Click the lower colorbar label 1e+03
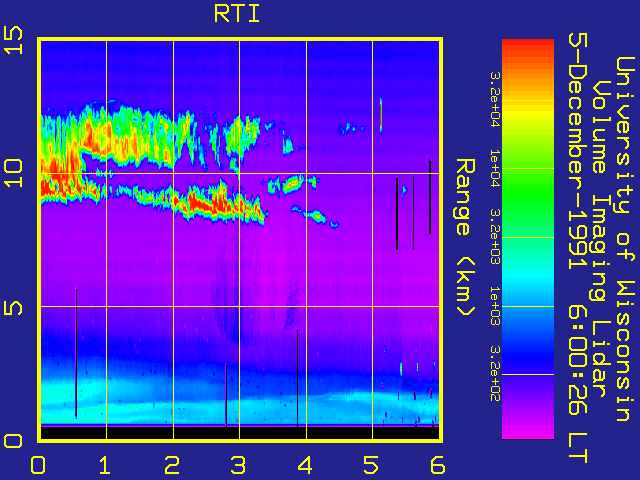Image resolution: width=640 pixels, height=480 pixels. pyautogui.click(x=495, y=306)
